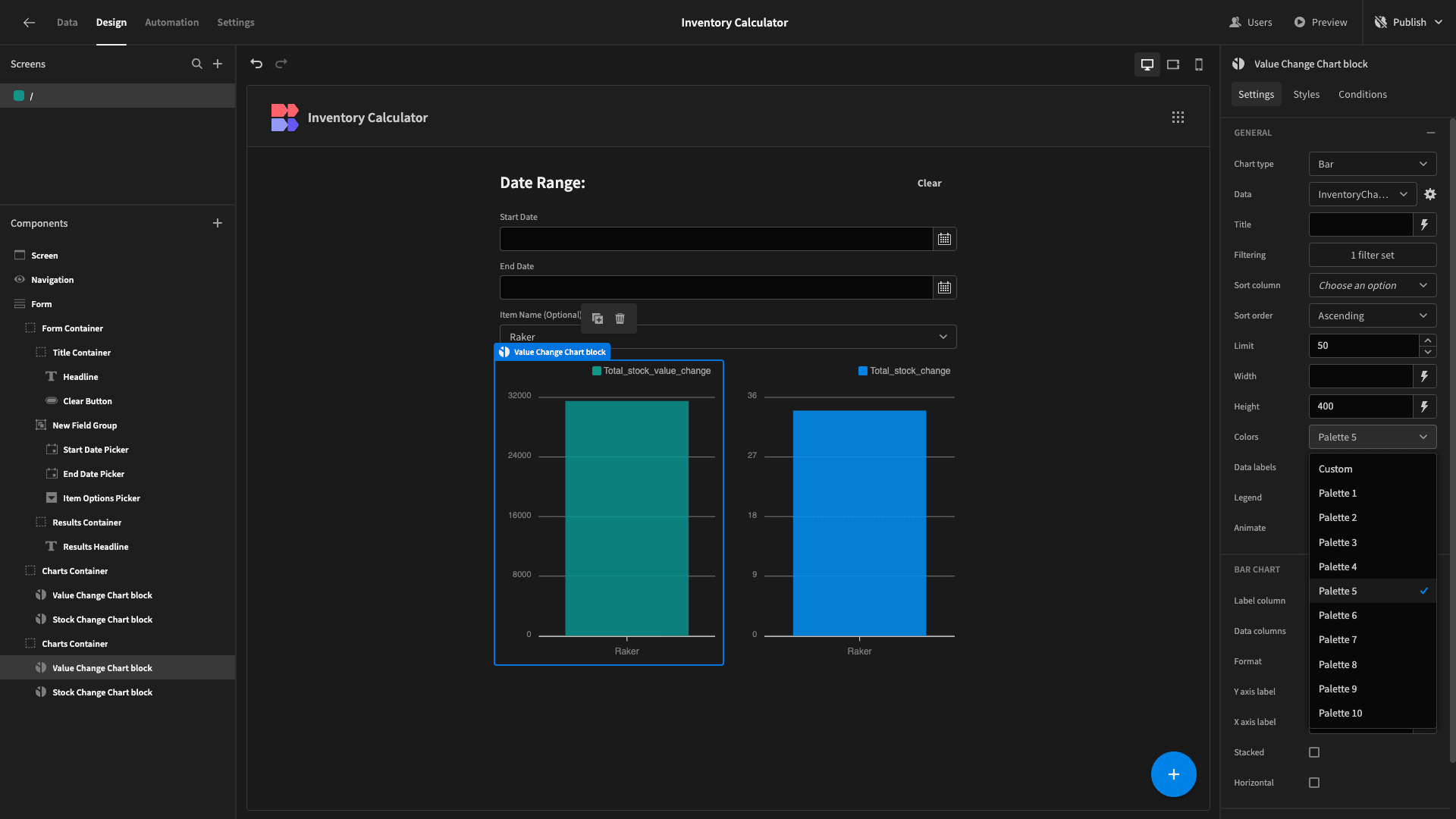Open the Chart type dropdown

(1373, 164)
